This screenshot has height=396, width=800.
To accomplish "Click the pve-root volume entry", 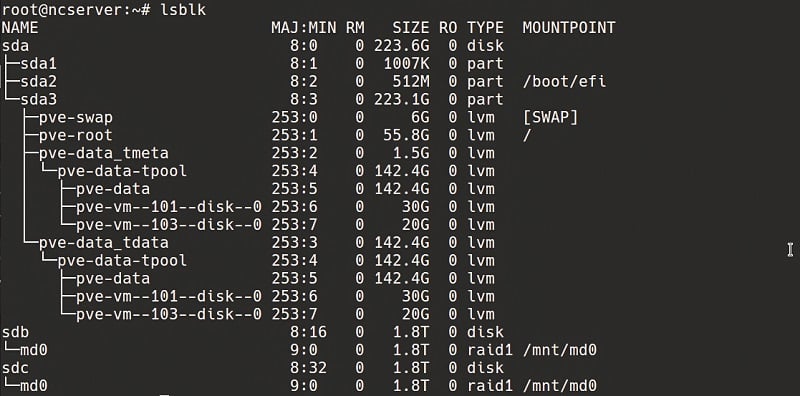I will coord(76,135).
